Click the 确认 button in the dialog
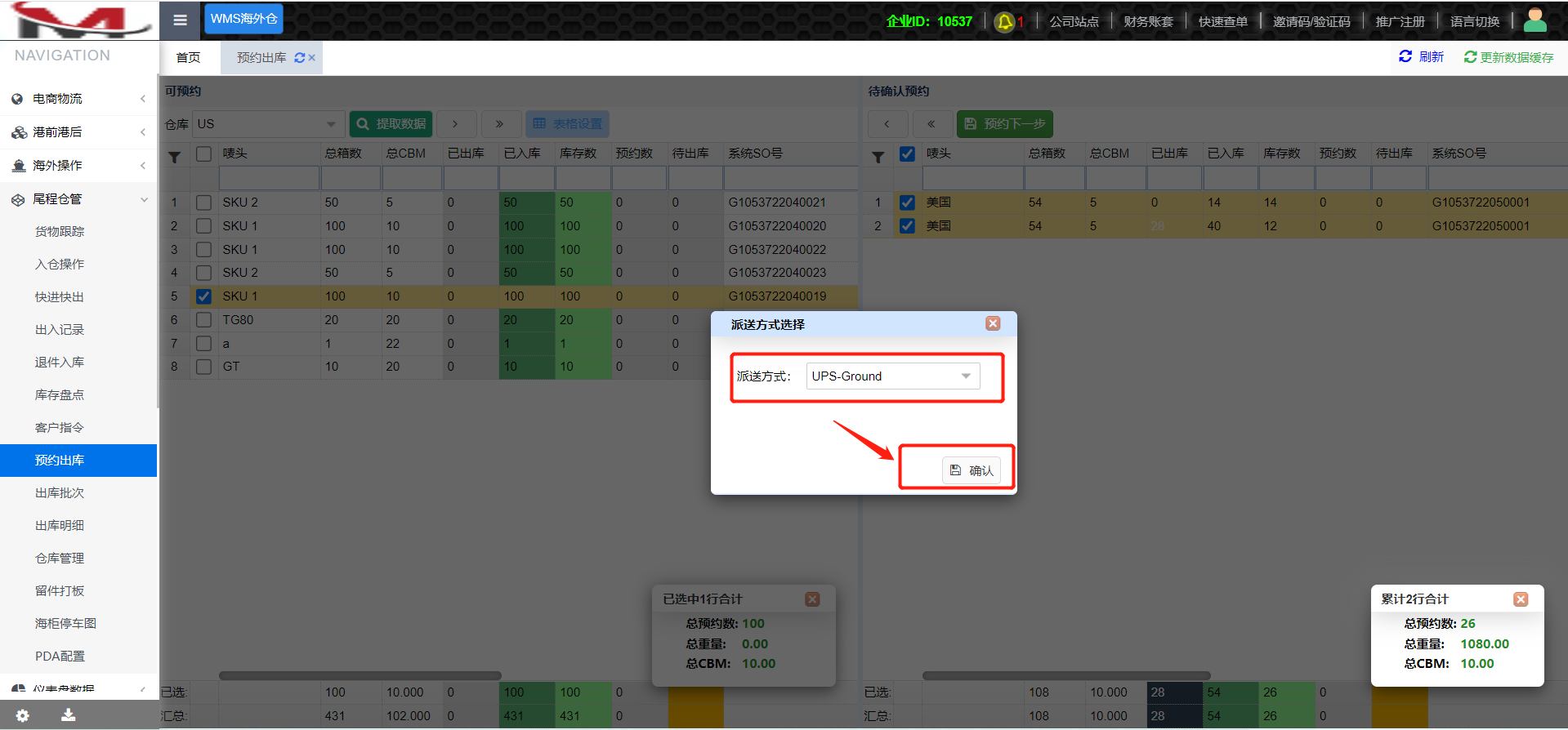This screenshot has width=1568, height=730. coord(972,470)
